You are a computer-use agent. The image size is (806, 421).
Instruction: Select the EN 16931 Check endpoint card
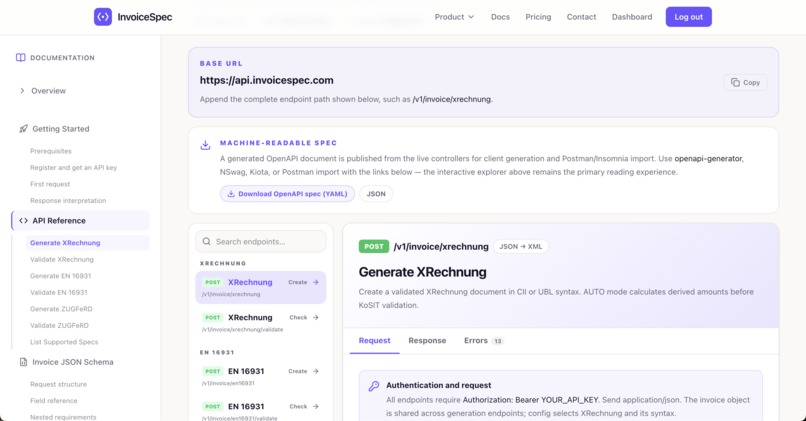tap(261, 411)
